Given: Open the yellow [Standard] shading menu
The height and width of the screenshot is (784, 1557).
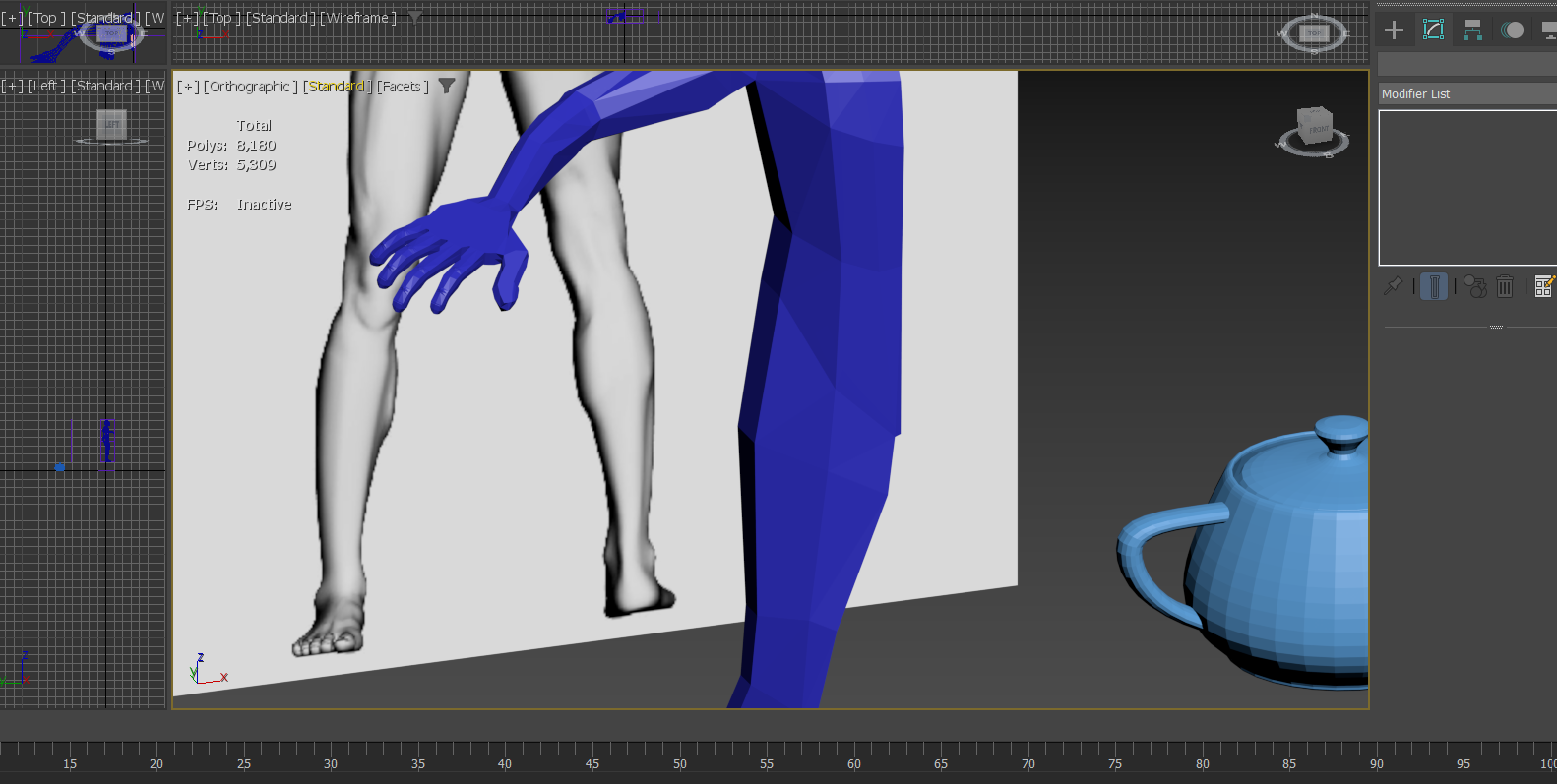Looking at the screenshot, I should click(338, 87).
